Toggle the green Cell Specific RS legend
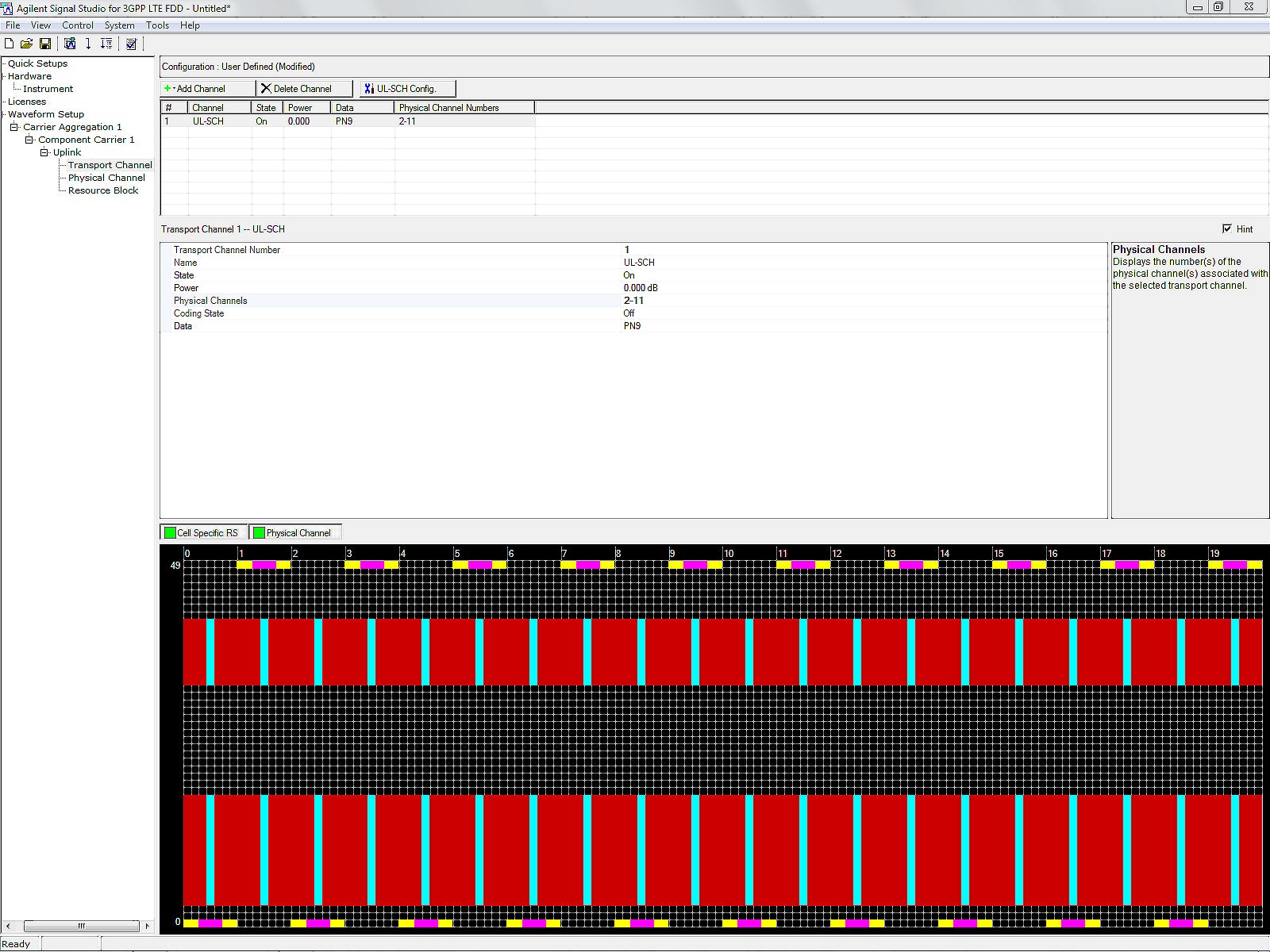This screenshot has width=1270, height=952. [204, 533]
